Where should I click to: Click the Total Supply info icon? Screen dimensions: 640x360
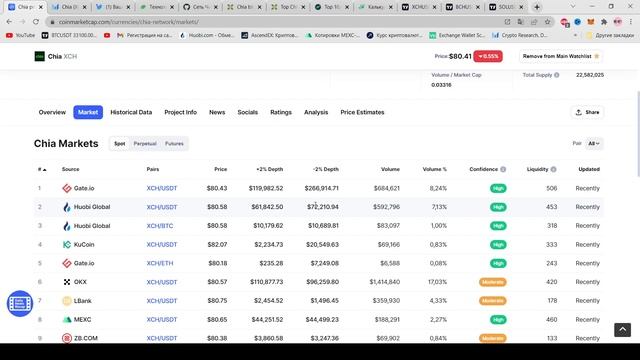tap(557, 75)
